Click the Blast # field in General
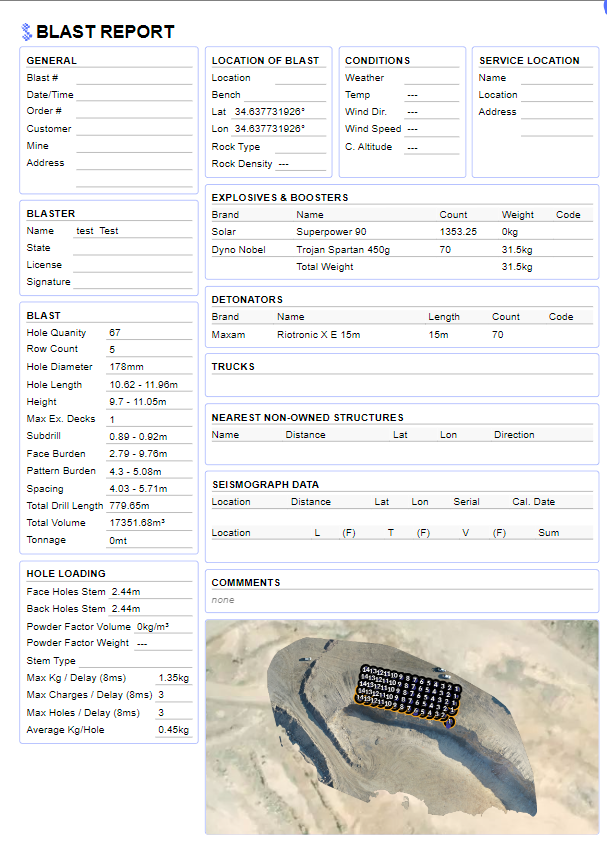 click(x=133, y=78)
